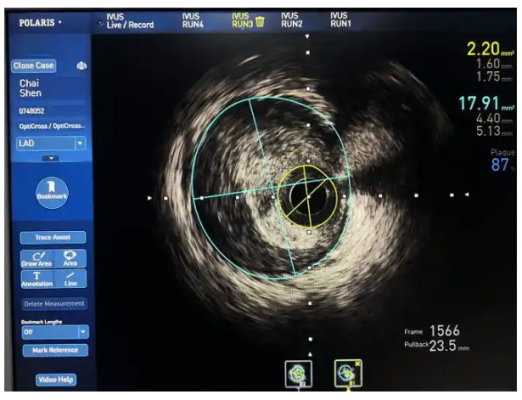Click the Mark Reference button
Viewport: 522px width, 400px height.
(55, 350)
